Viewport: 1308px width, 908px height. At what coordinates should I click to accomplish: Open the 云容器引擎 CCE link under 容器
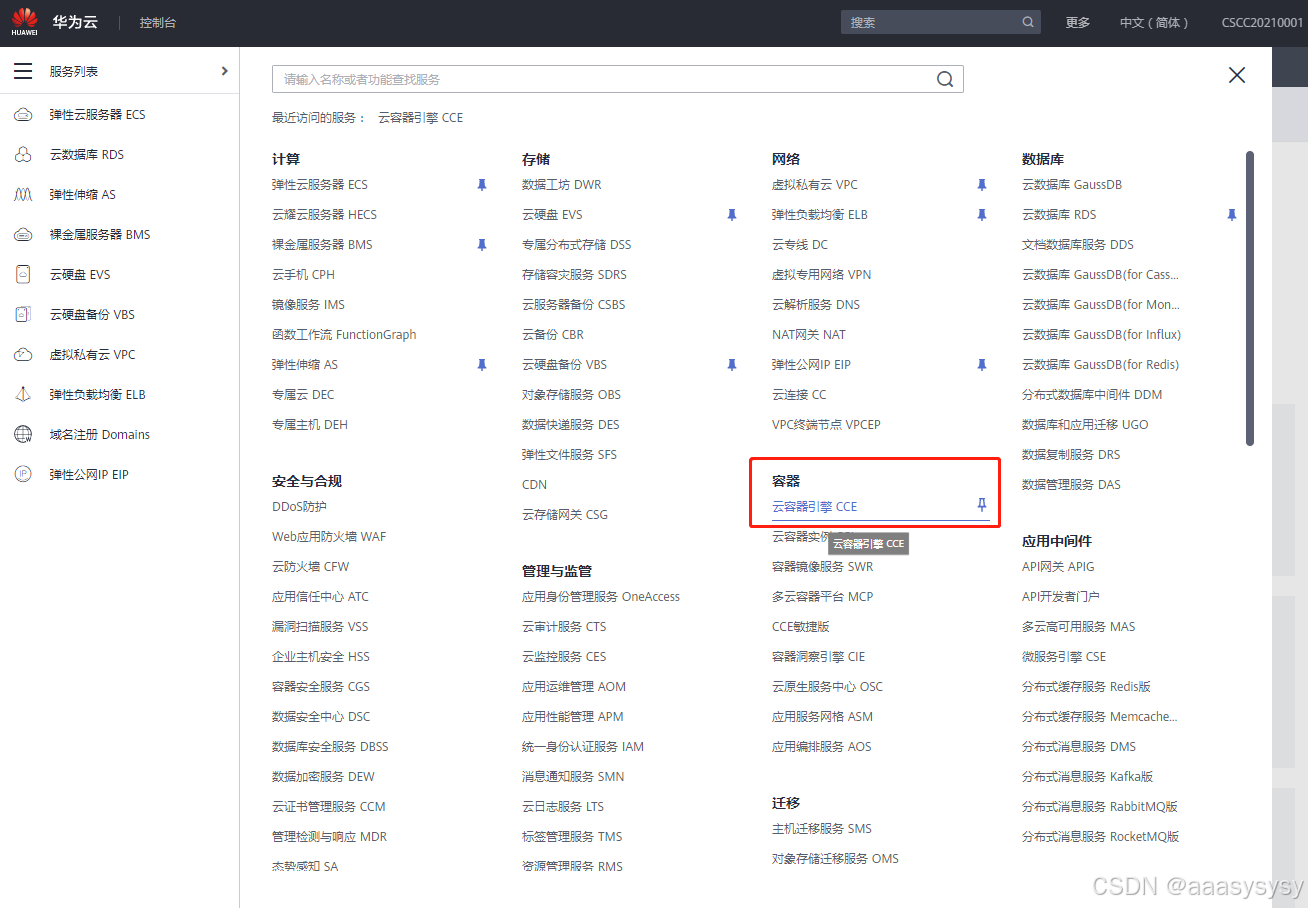814,507
